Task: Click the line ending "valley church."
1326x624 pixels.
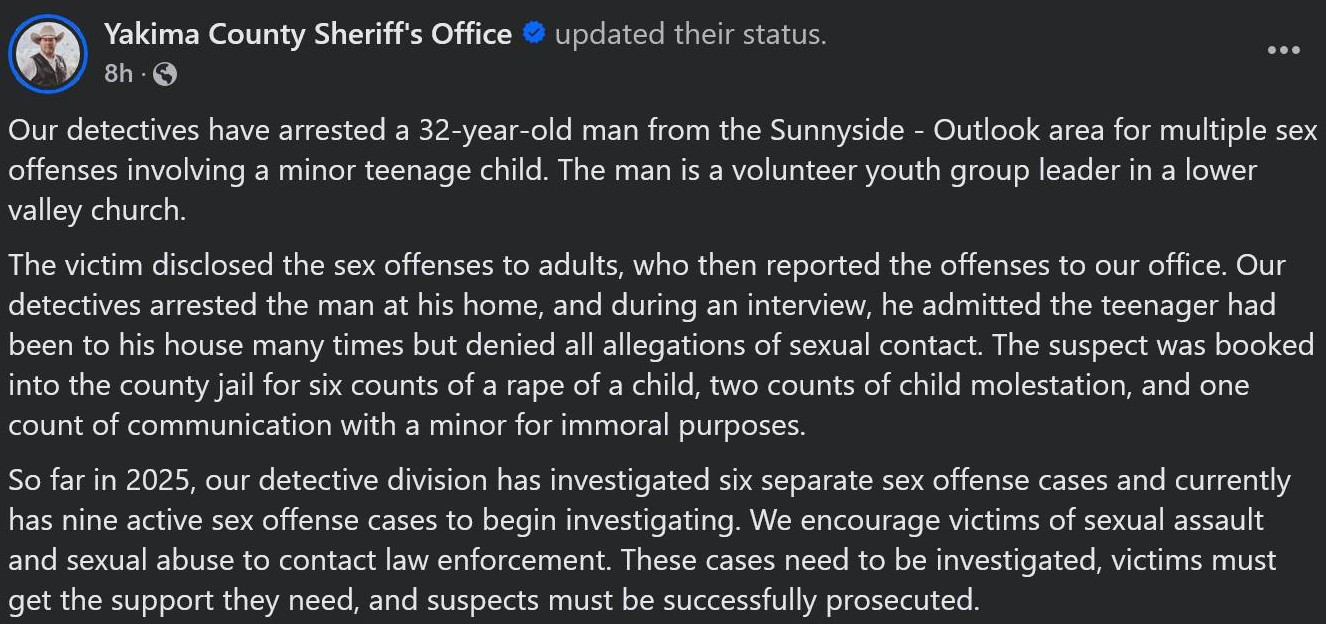Action: click(97, 211)
